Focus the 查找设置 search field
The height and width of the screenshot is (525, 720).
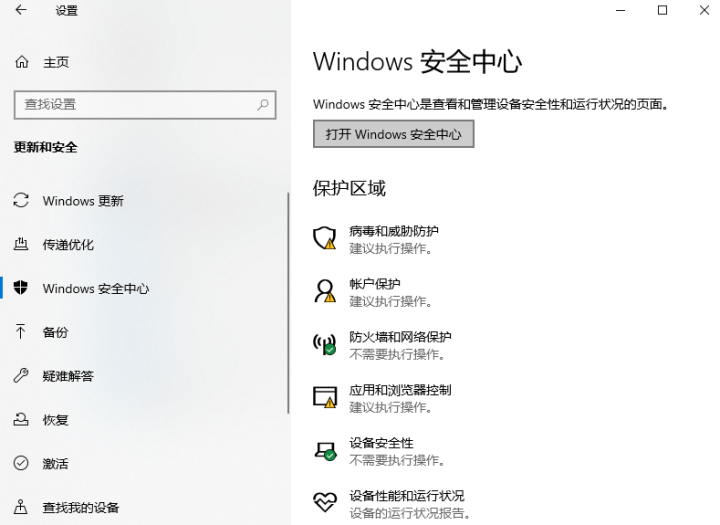click(x=135, y=104)
